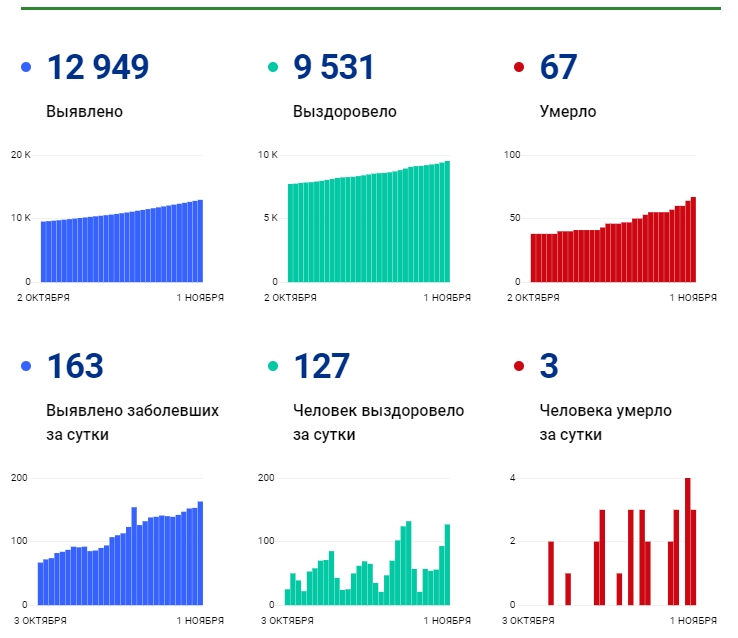Click the total detected count 12 949

98,67
